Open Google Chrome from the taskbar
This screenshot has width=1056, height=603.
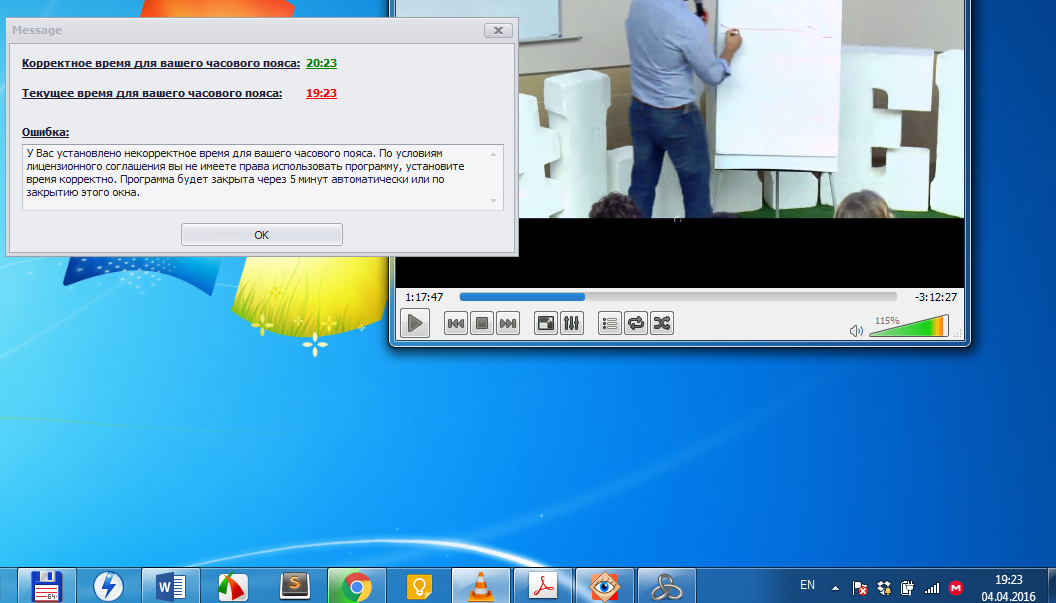pos(357,586)
